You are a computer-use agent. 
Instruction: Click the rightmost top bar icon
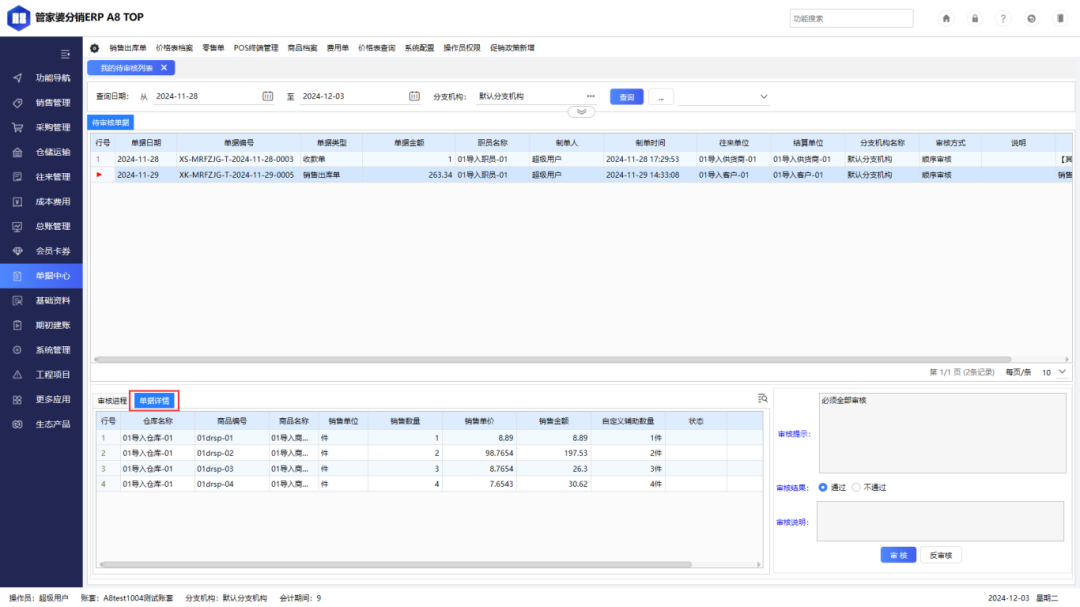coord(1060,19)
